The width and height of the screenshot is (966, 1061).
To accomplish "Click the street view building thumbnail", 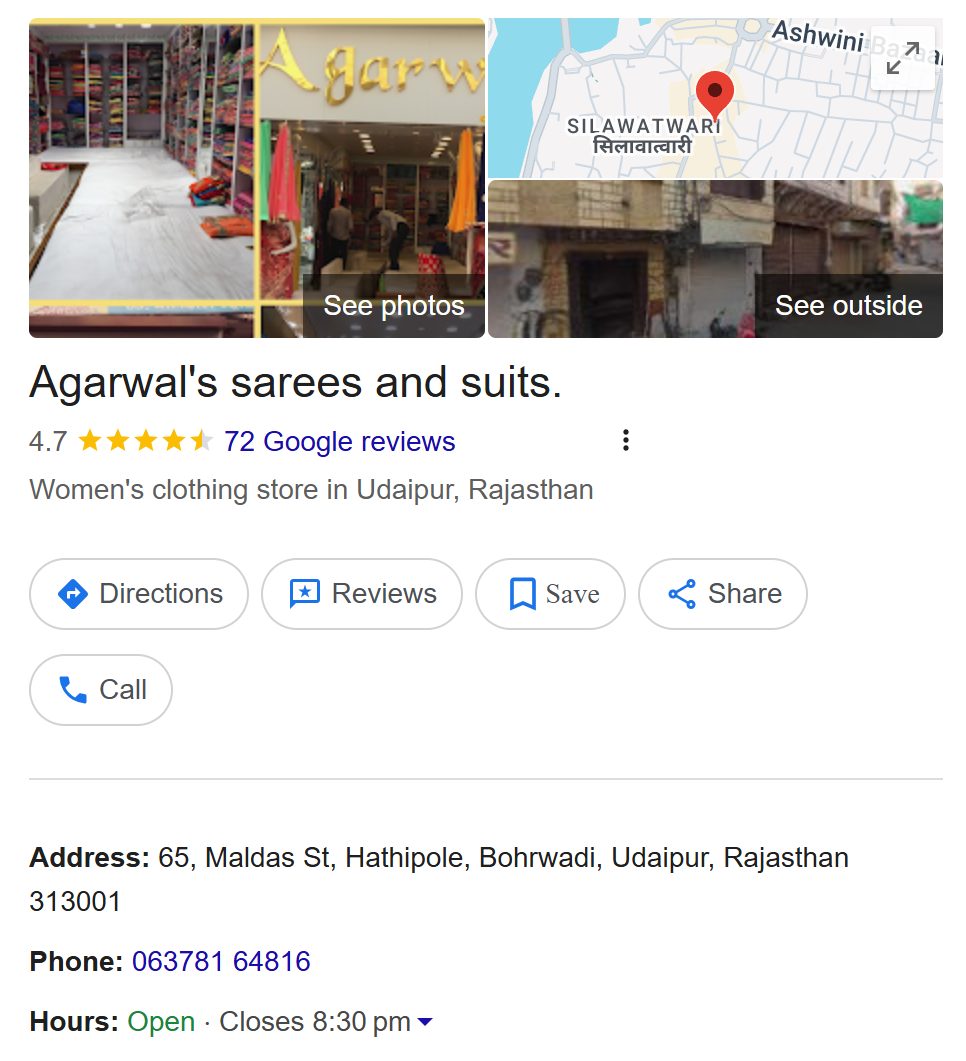I will click(x=715, y=259).
